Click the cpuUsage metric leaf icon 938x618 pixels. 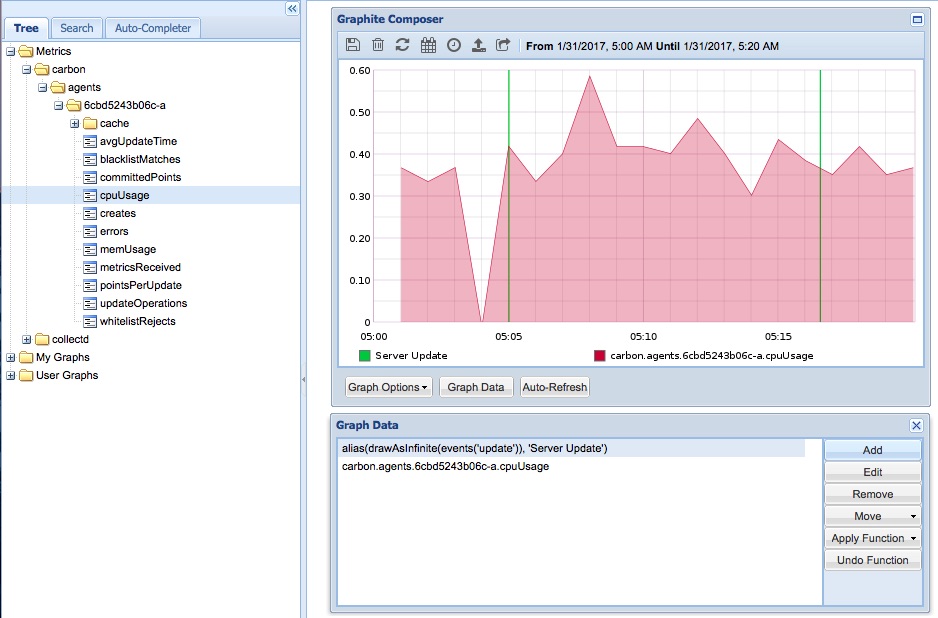[x=90, y=196]
